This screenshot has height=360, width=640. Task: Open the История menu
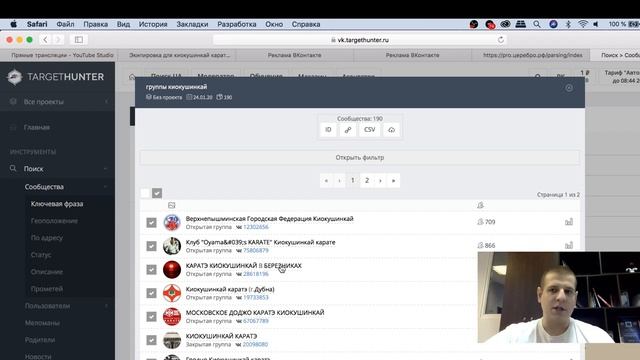tap(153, 24)
